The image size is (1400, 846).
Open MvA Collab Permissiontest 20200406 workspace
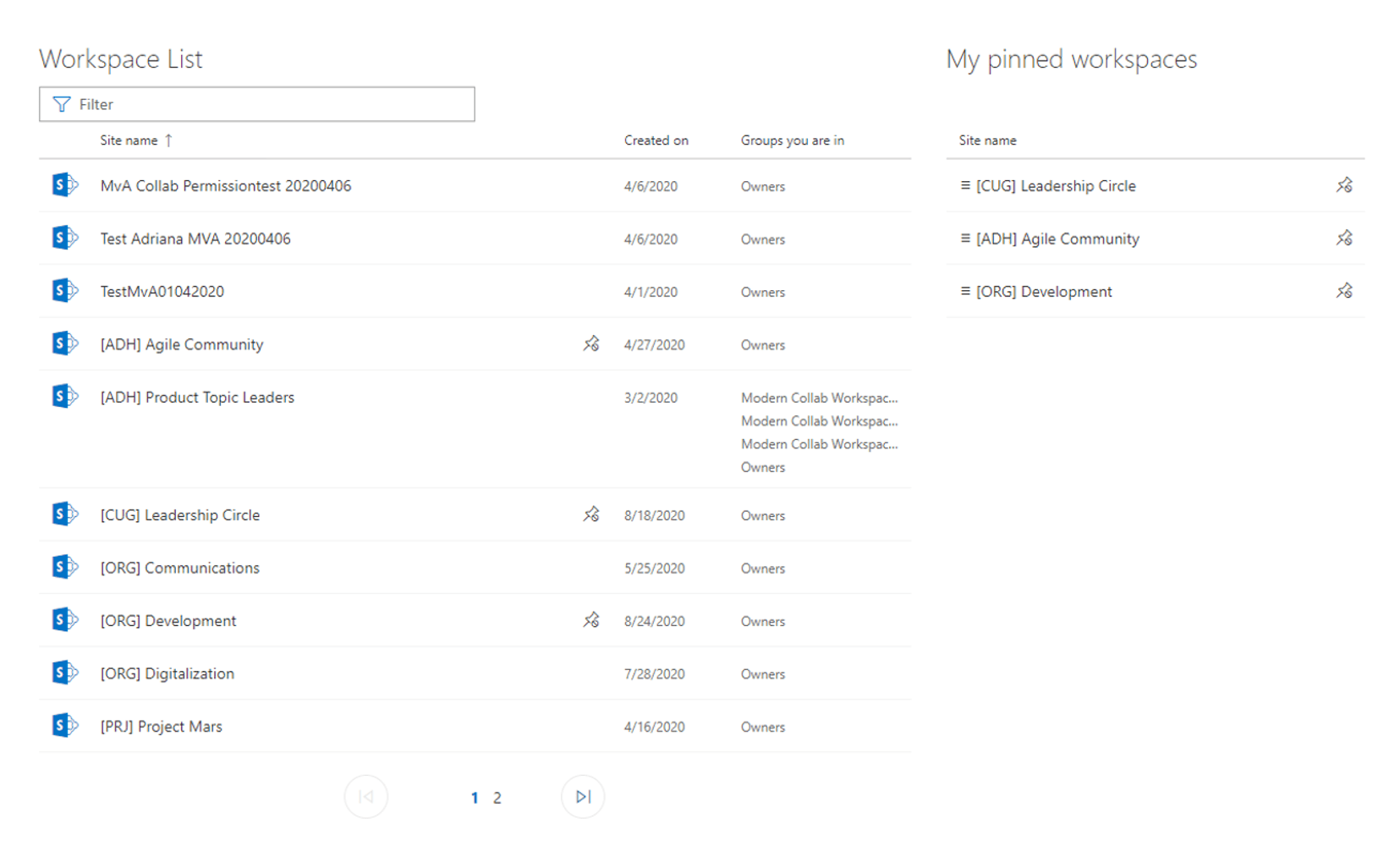(x=226, y=186)
